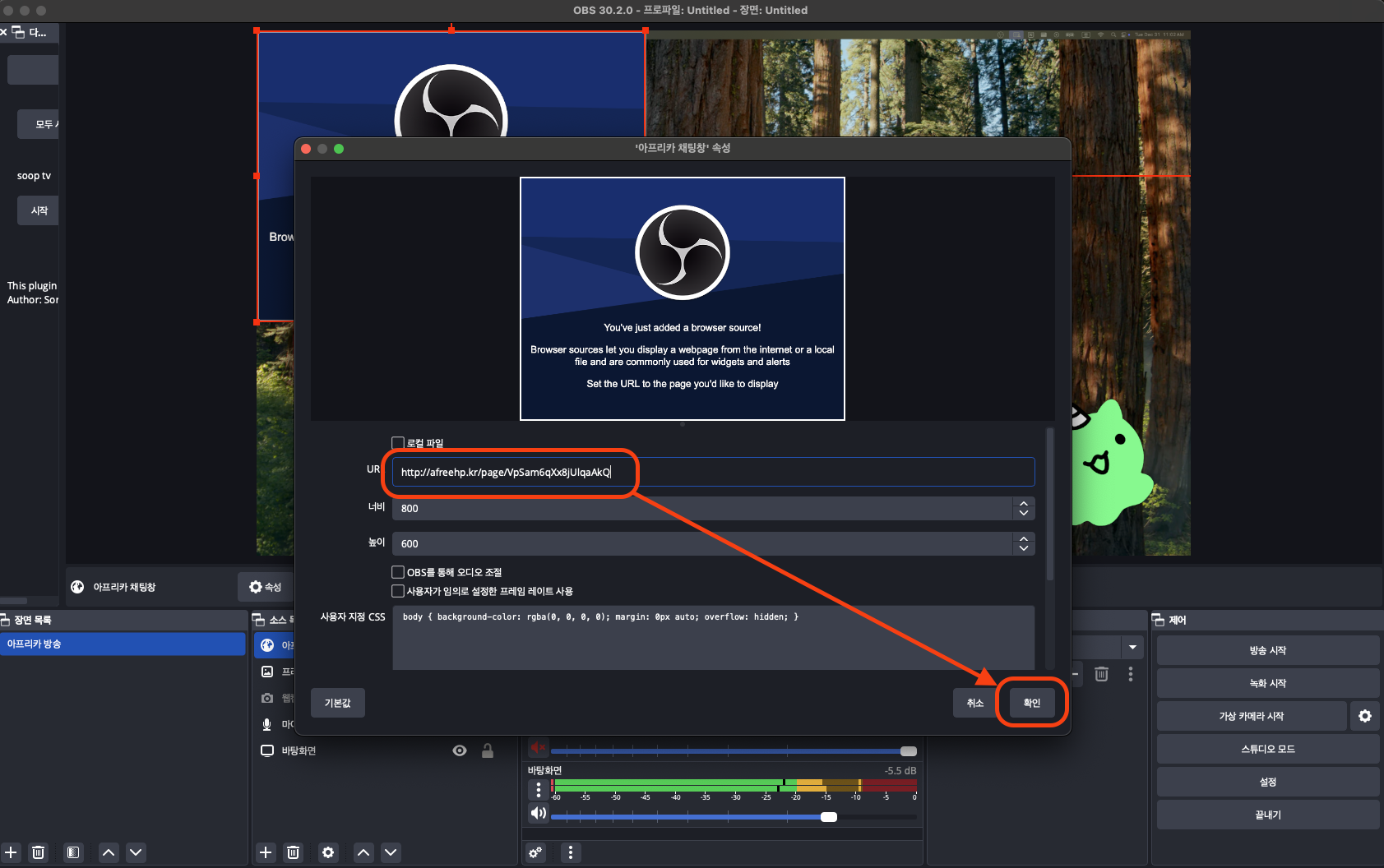Click the 아프리카 채팅창 source name label
The image size is (1384, 868).
(124, 587)
